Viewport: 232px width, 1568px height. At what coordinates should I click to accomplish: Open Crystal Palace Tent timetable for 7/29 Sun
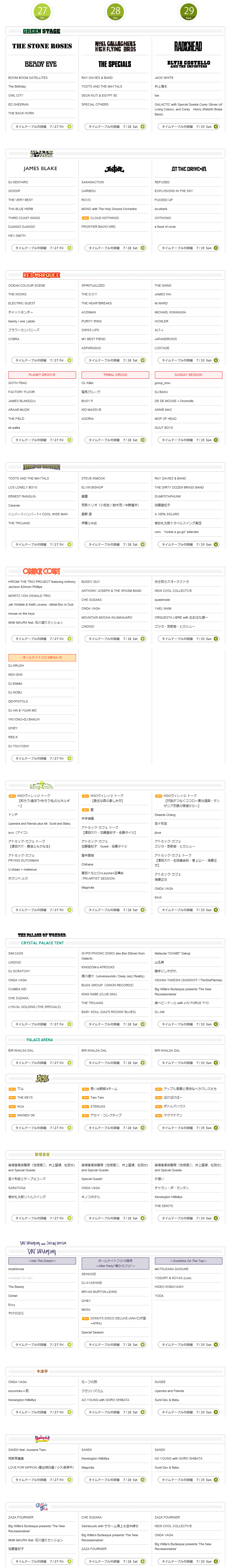pyautogui.click(x=189, y=1024)
